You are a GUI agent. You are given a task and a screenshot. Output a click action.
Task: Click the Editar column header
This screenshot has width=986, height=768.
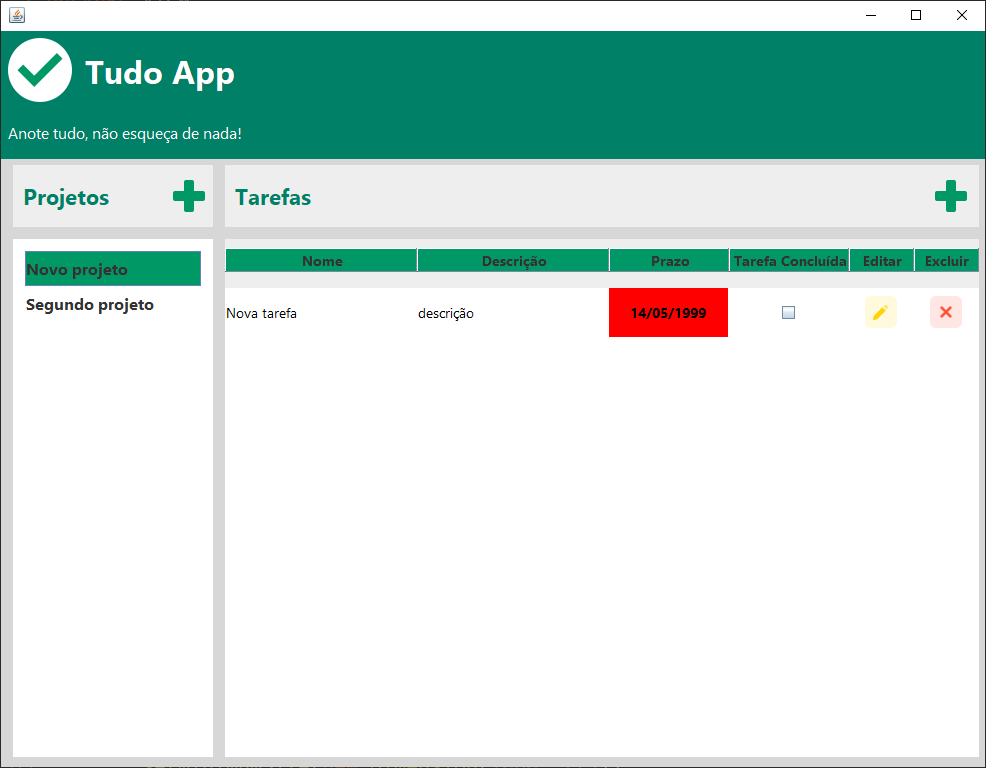pos(881,260)
